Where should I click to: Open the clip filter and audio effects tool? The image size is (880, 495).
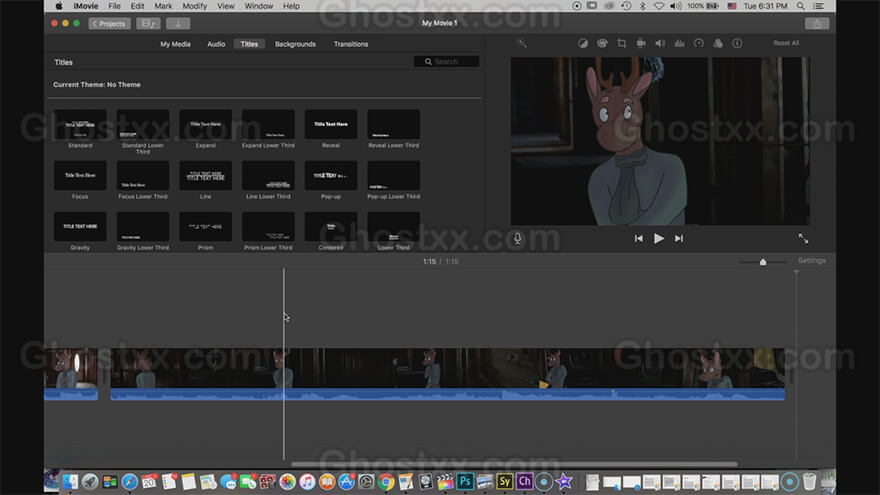[x=718, y=43]
